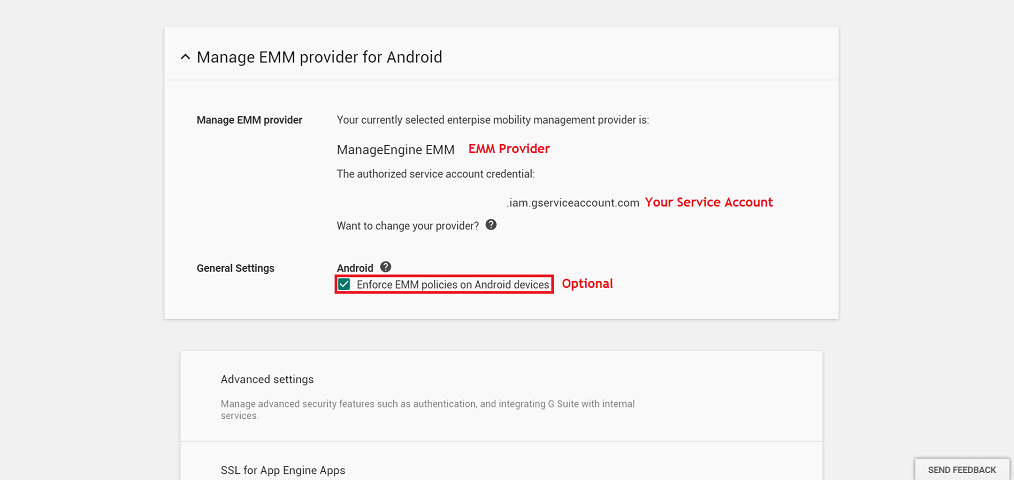Click the iam.gserviceaccount.com credential text
The image size is (1014, 480).
(x=573, y=203)
